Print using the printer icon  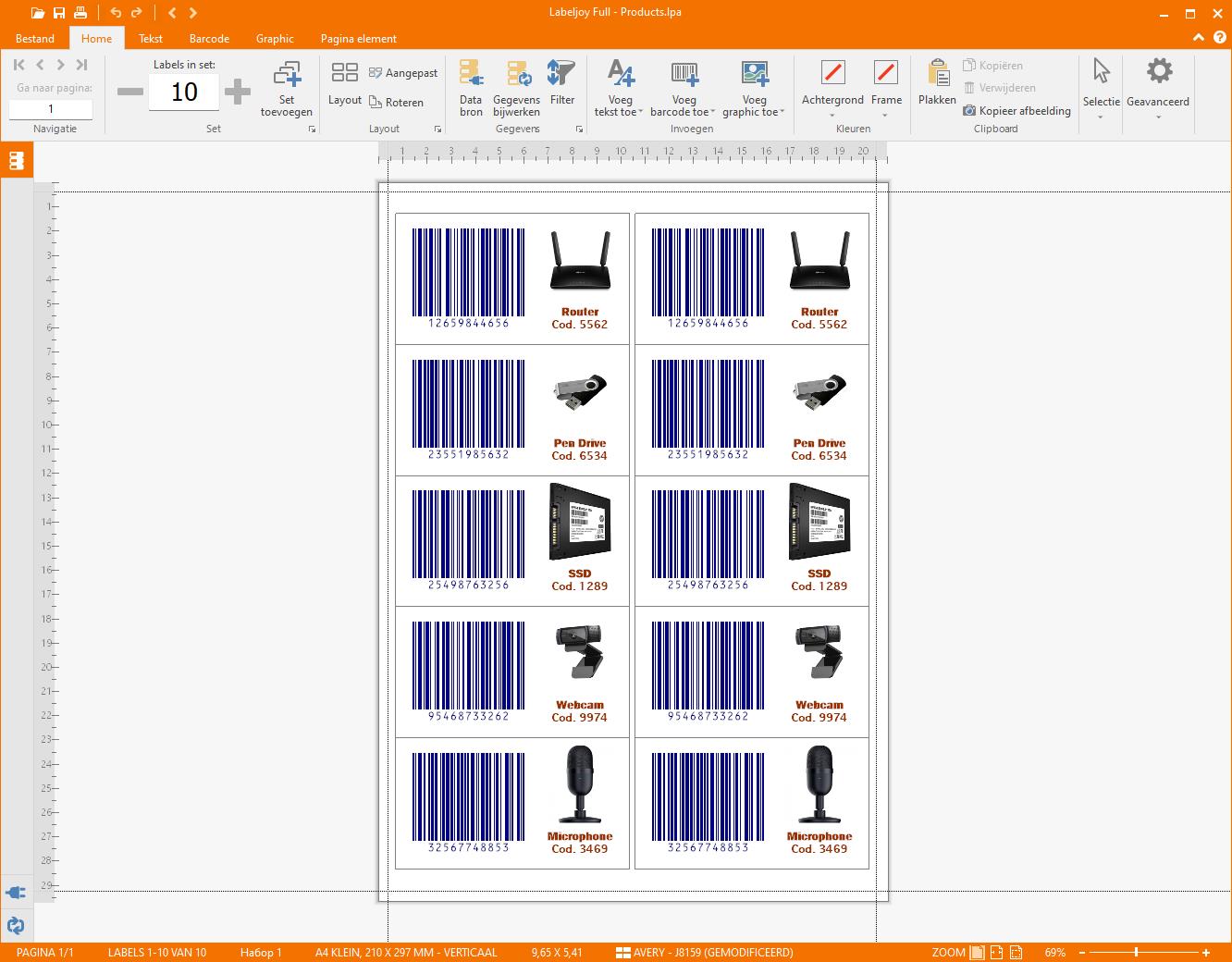pyautogui.click(x=80, y=13)
